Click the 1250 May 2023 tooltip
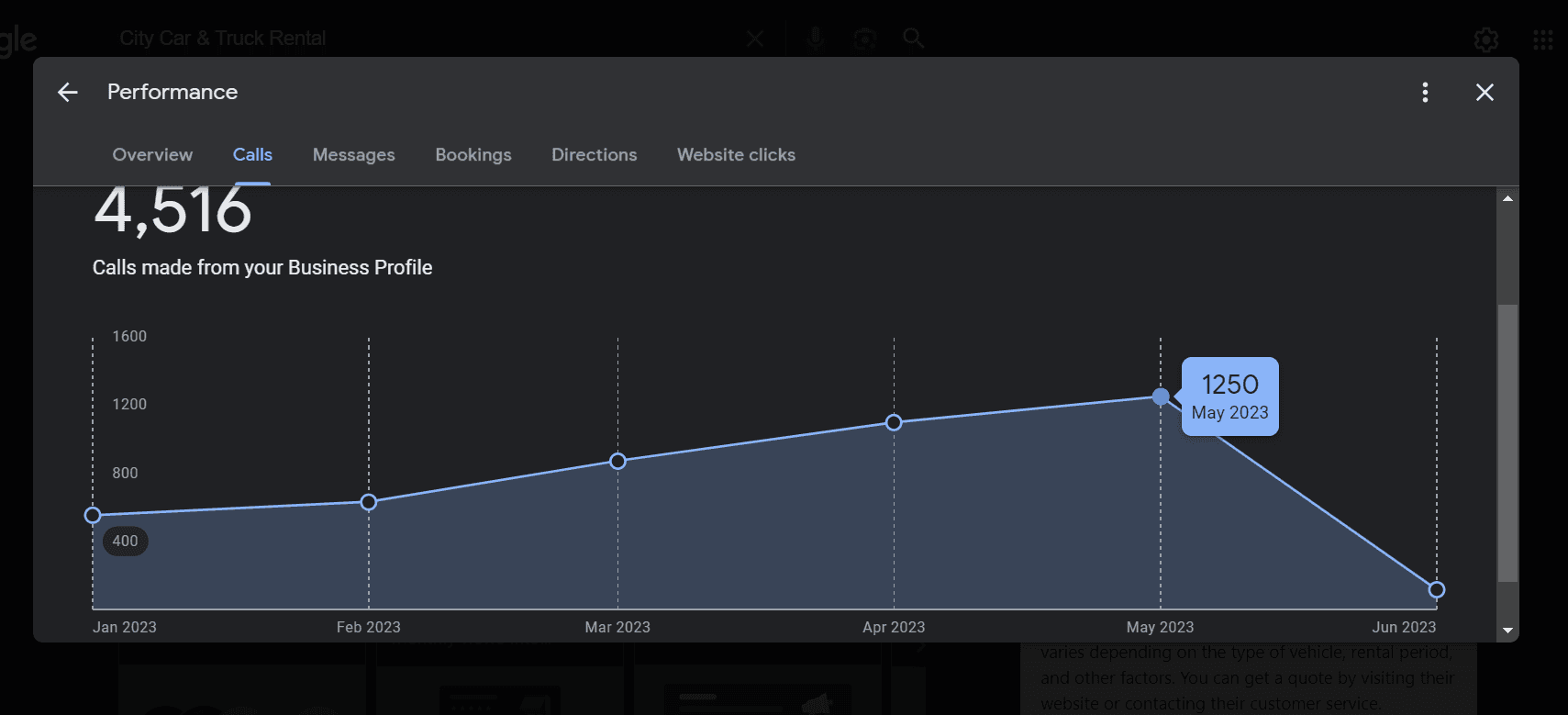1568x715 pixels. tap(1229, 397)
